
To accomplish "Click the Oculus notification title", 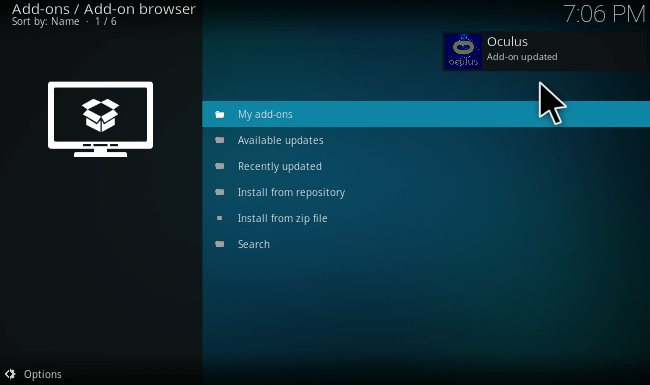I will tap(507, 42).
